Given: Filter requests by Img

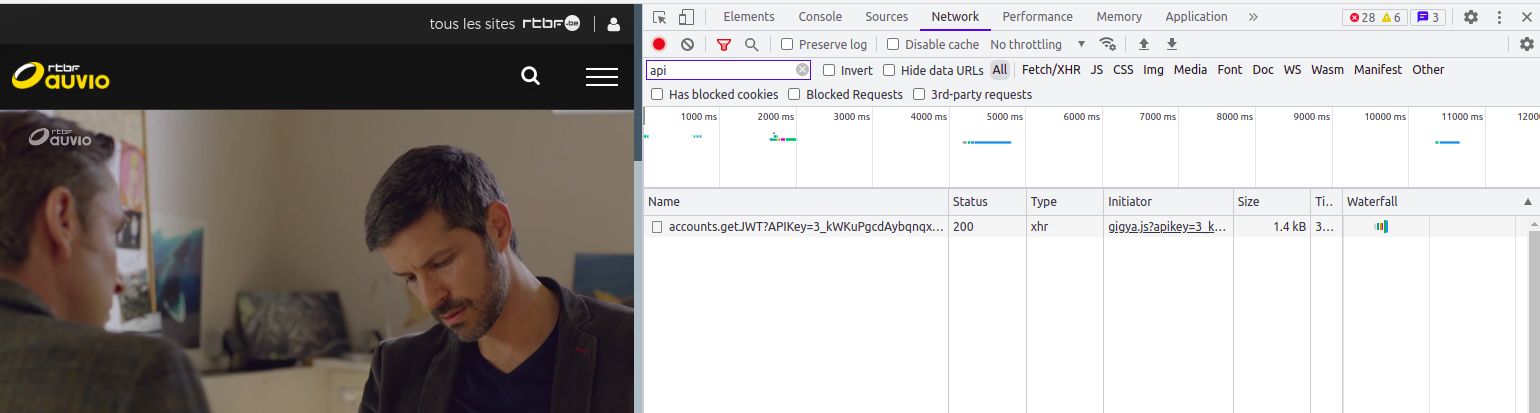Looking at the screenshot, I should coord(1154,70).
